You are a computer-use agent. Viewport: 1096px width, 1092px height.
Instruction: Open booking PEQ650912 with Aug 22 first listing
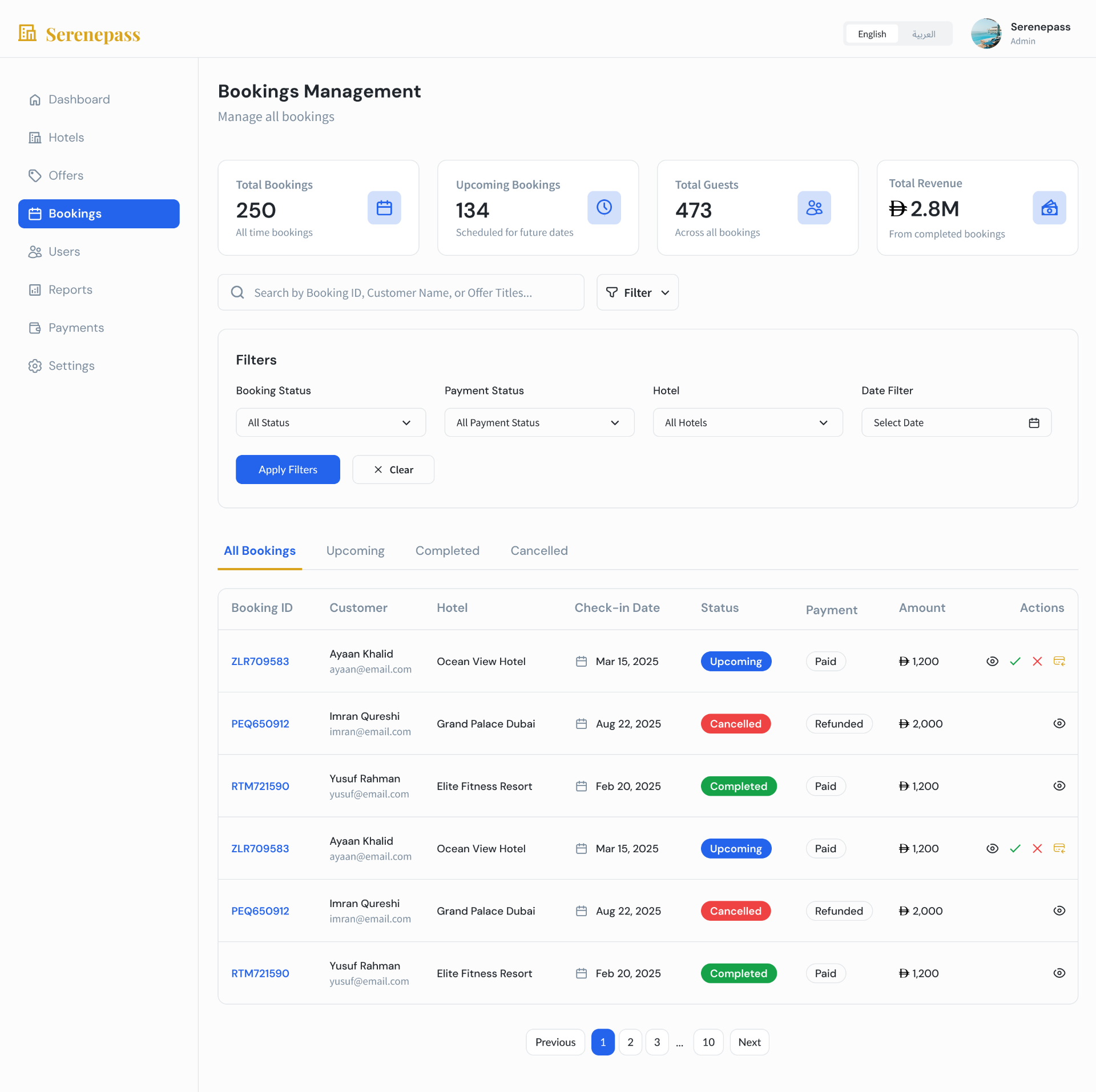[x=260, y=724]
